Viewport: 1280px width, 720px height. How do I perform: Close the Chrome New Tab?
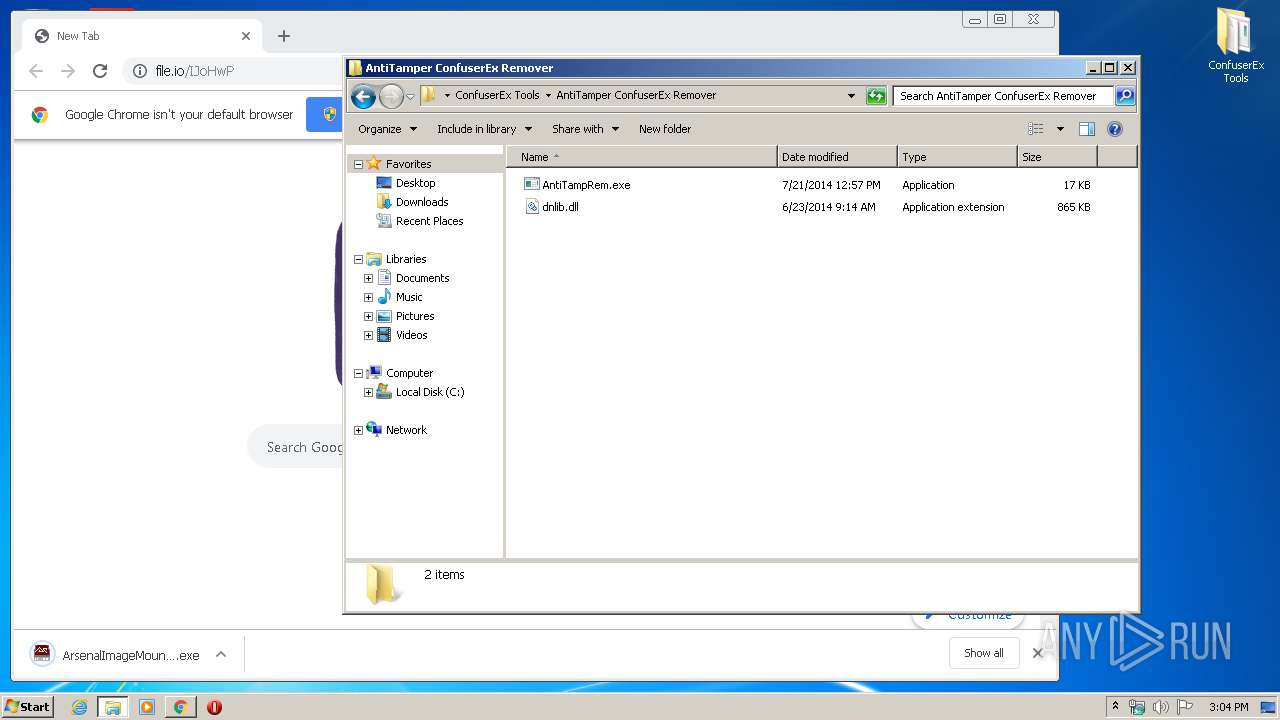click(246, 36)
